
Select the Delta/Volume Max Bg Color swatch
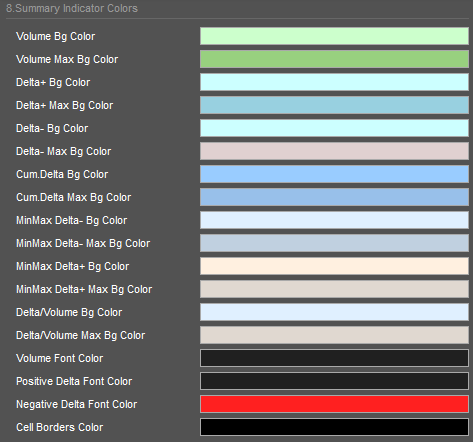pyautogui.click(x=334, y=335)
